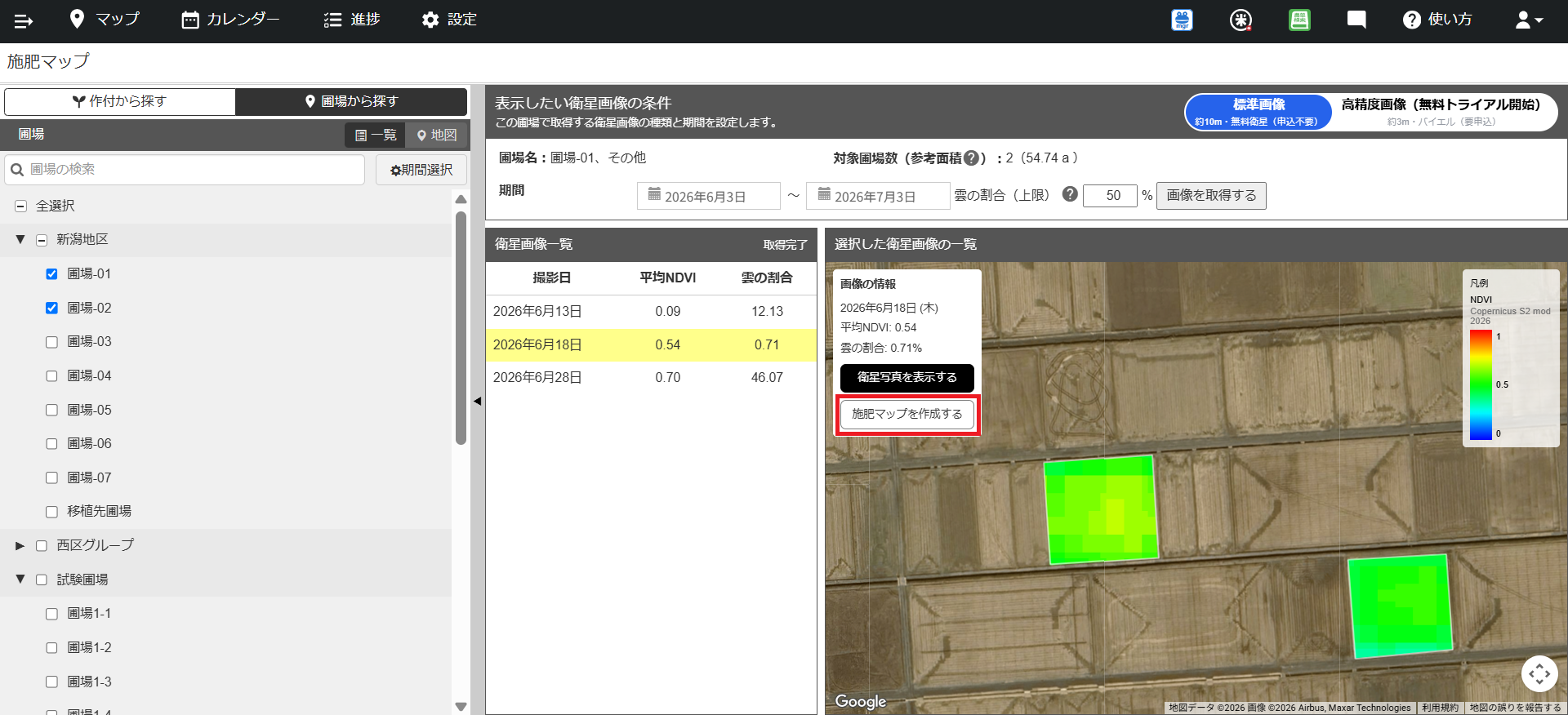Screen dimensions: 1568x715
Task: Check 試験圃場 group checkbox
Action: (x=42, y=580)
